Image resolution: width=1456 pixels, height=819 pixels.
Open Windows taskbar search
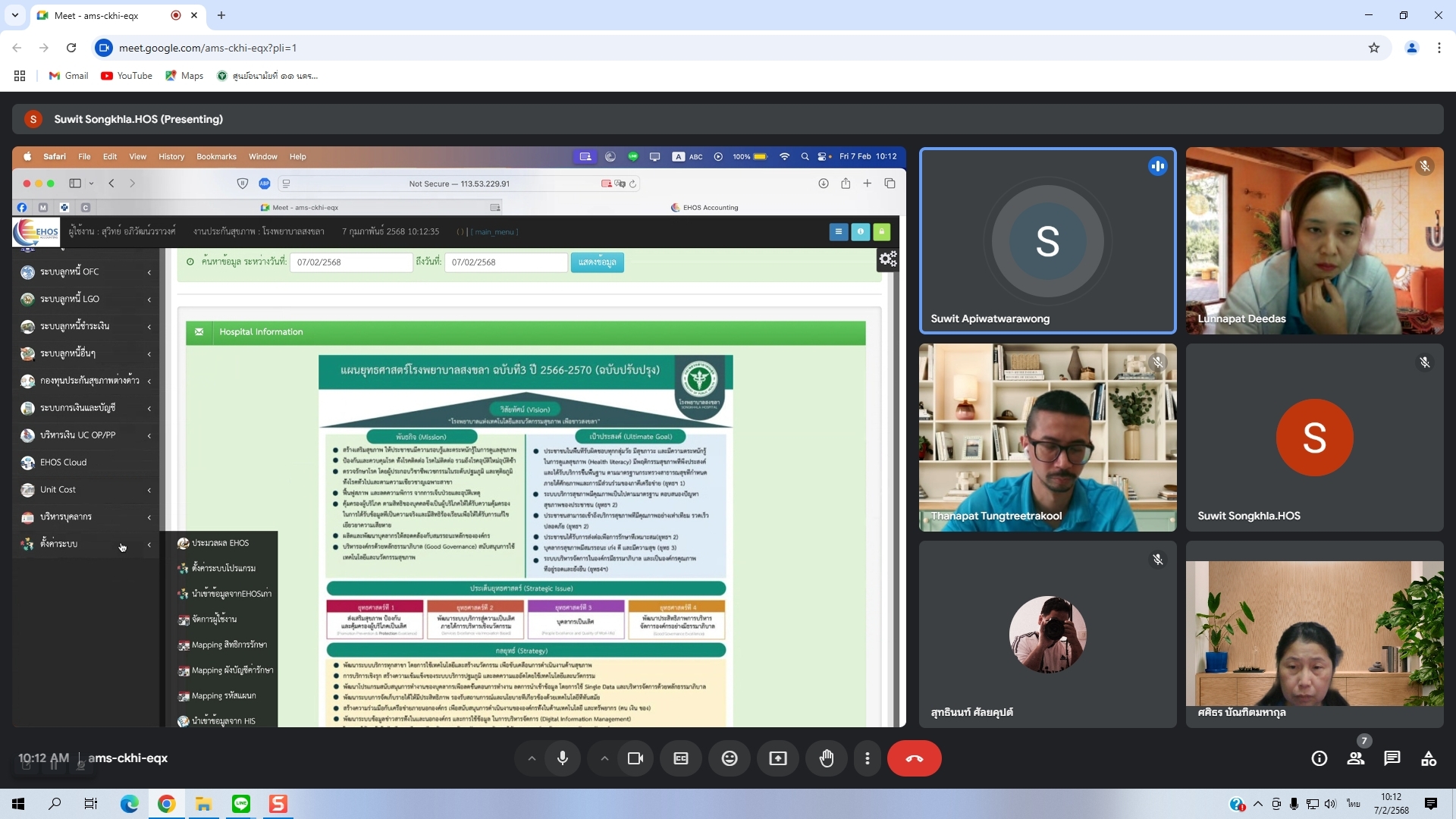[55, 804]
